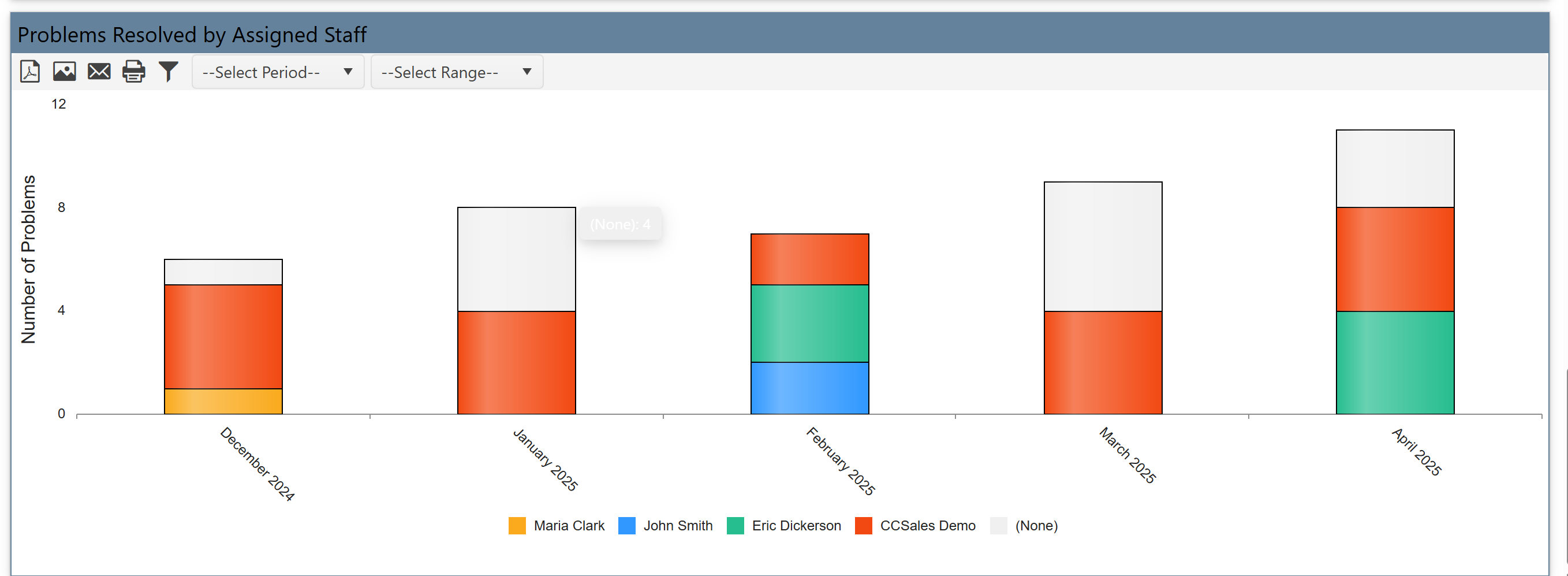
Task: Click the save as image icon
Action: [x=65, y=72]
